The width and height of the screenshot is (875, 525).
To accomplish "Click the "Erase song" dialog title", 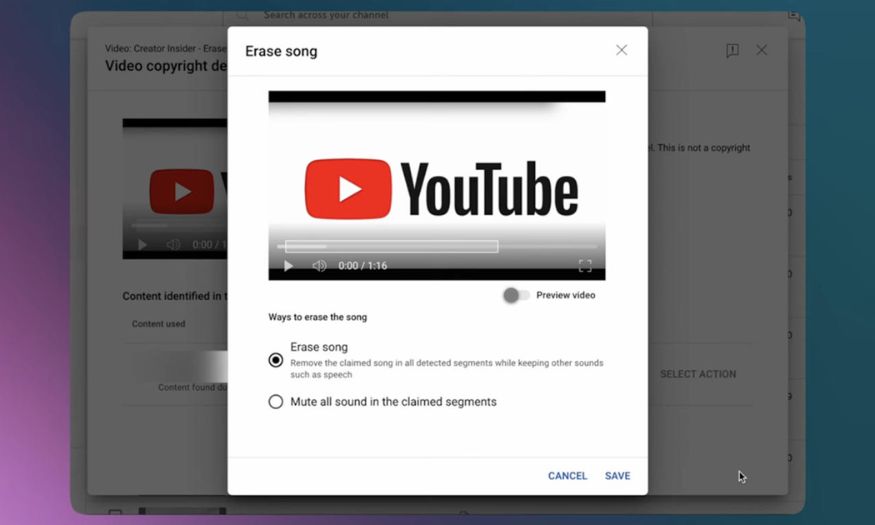I will click(x=281, y=51).
